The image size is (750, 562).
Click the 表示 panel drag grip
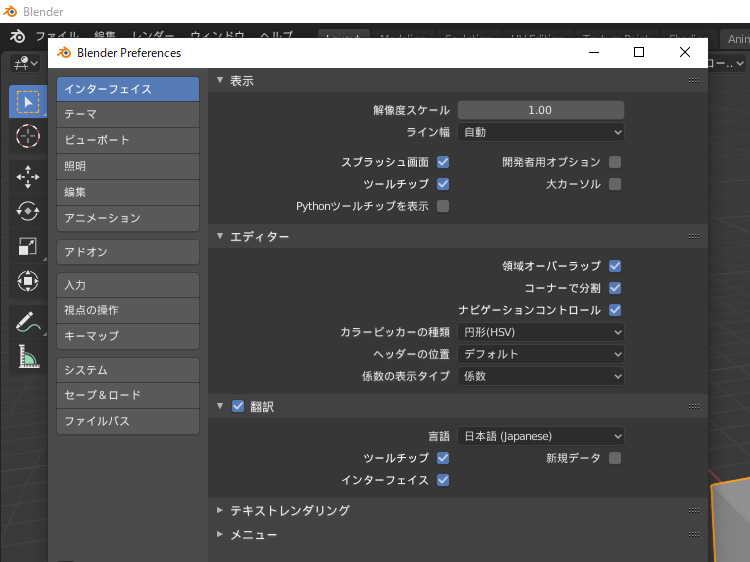pos(694,81)
